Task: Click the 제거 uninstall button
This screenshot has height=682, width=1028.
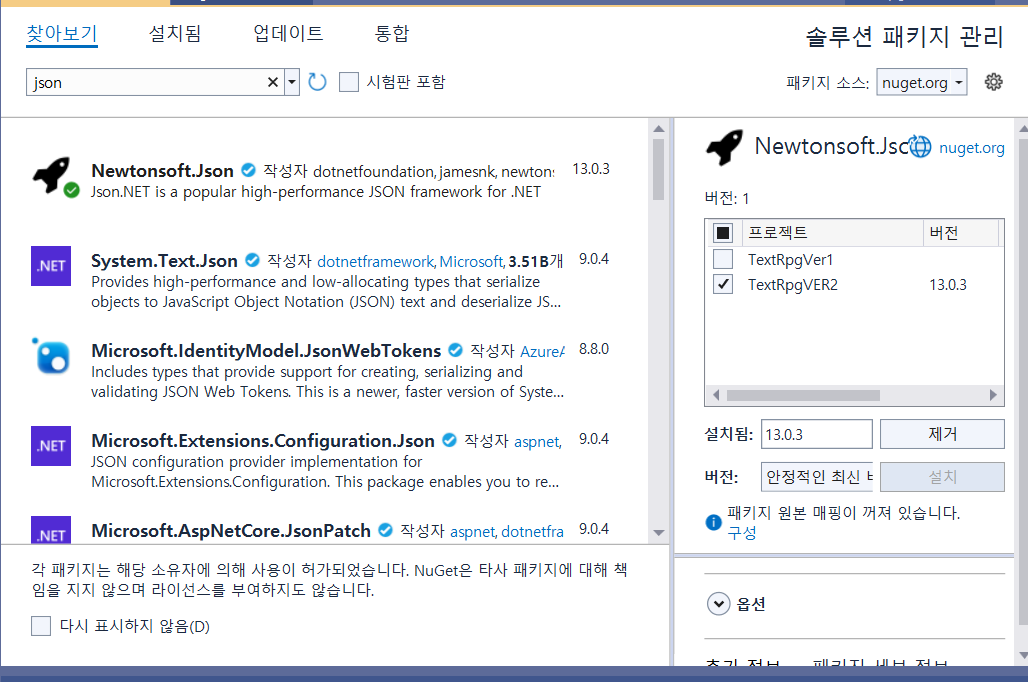Action: coord(942,434)
